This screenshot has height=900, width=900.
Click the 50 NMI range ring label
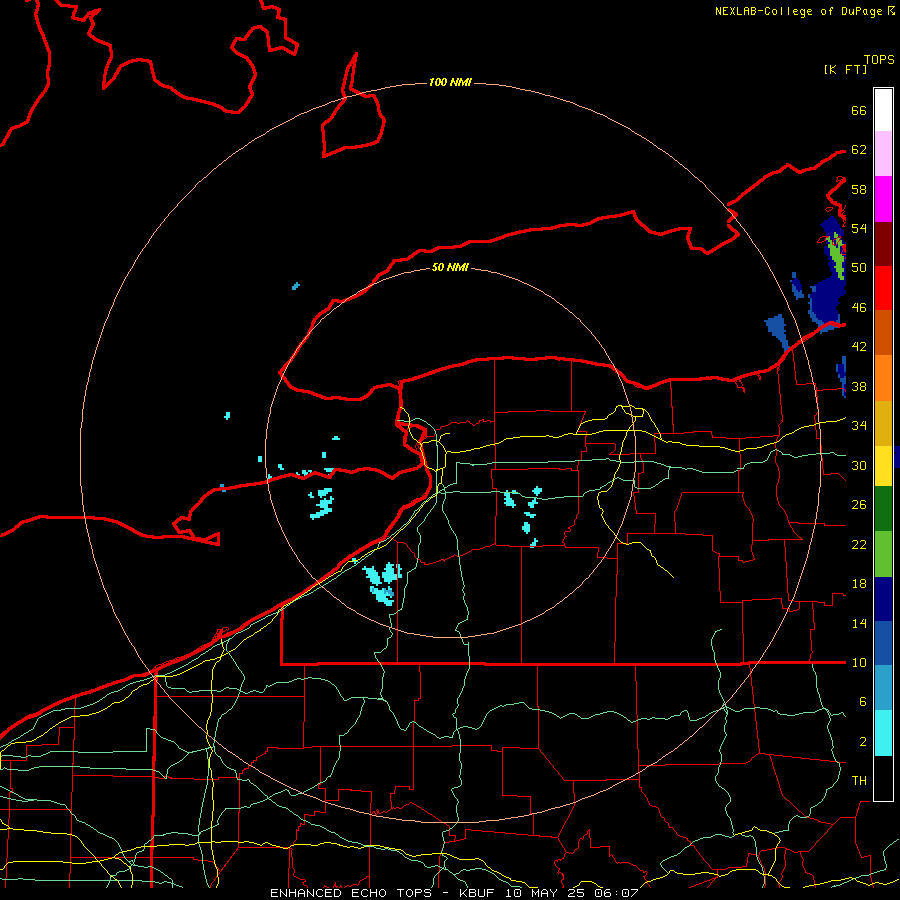coord(450,267)
